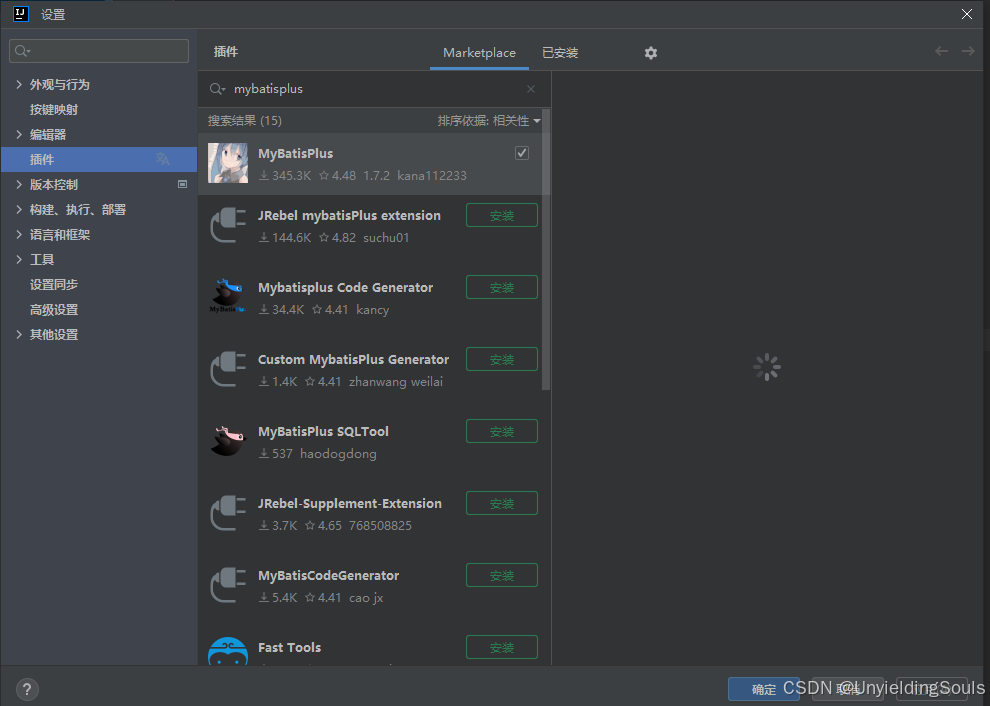Click the MyBatisPlus SQLTool bird icon
Screen dimensions: 990x706
(x=228, y=441)
